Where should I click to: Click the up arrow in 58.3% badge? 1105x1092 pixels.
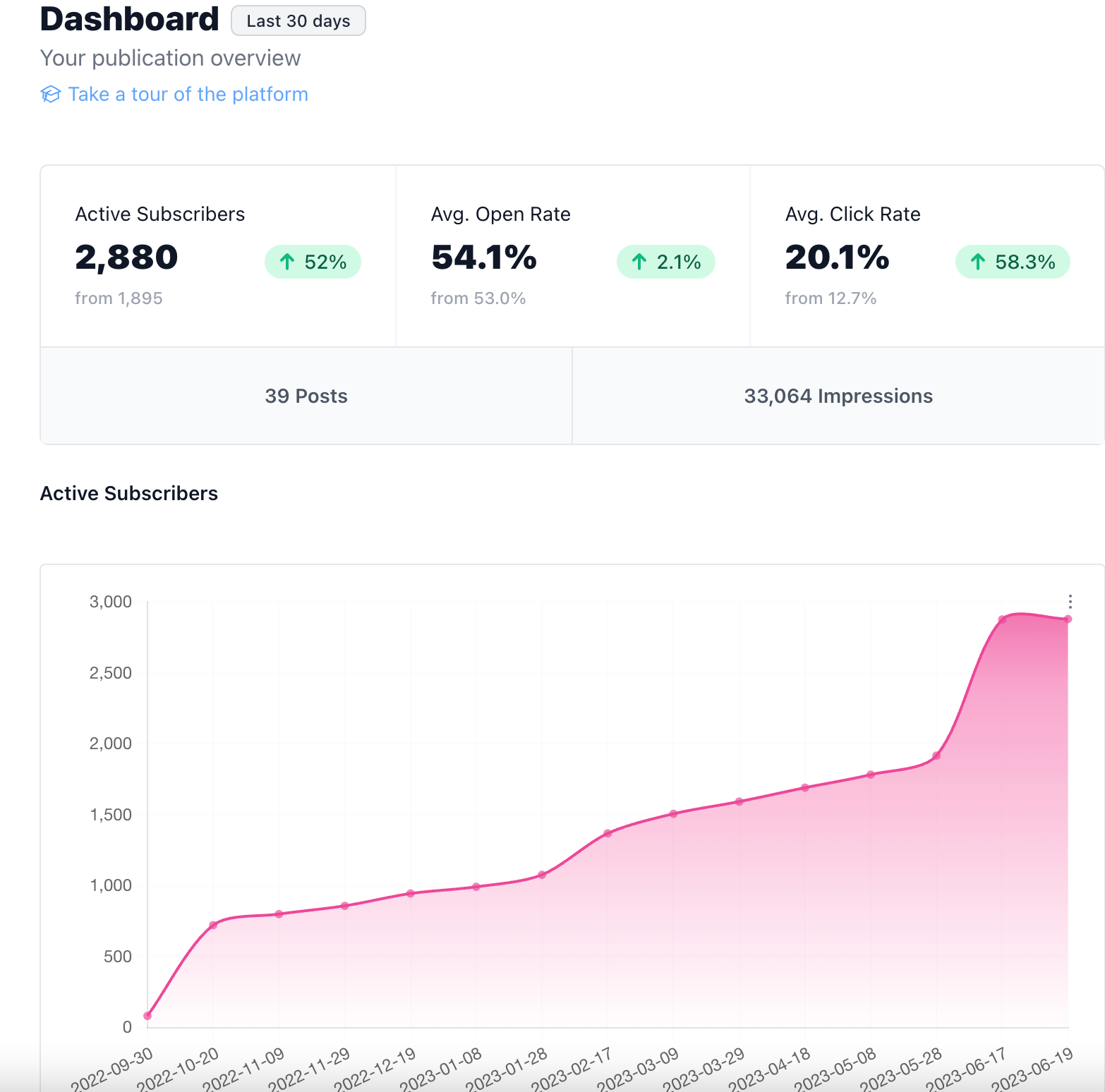coord(978,262)
